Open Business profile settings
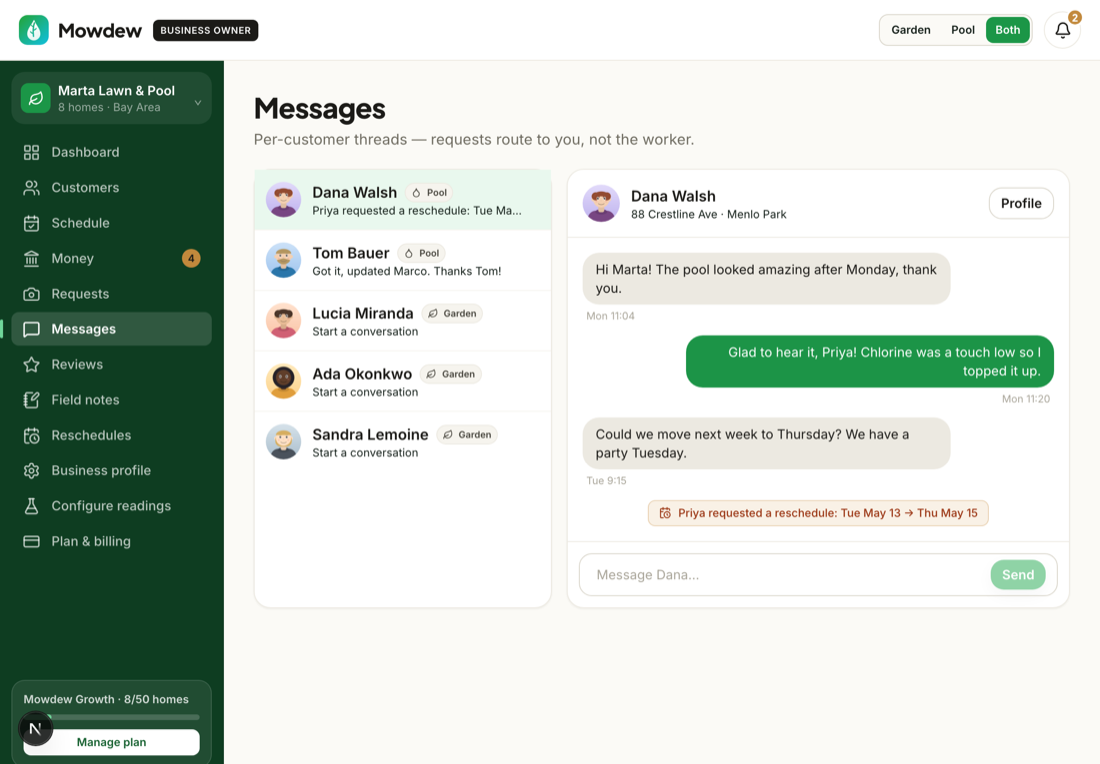The width and height of the screenshot is (1100, 764). pos(112,471)
